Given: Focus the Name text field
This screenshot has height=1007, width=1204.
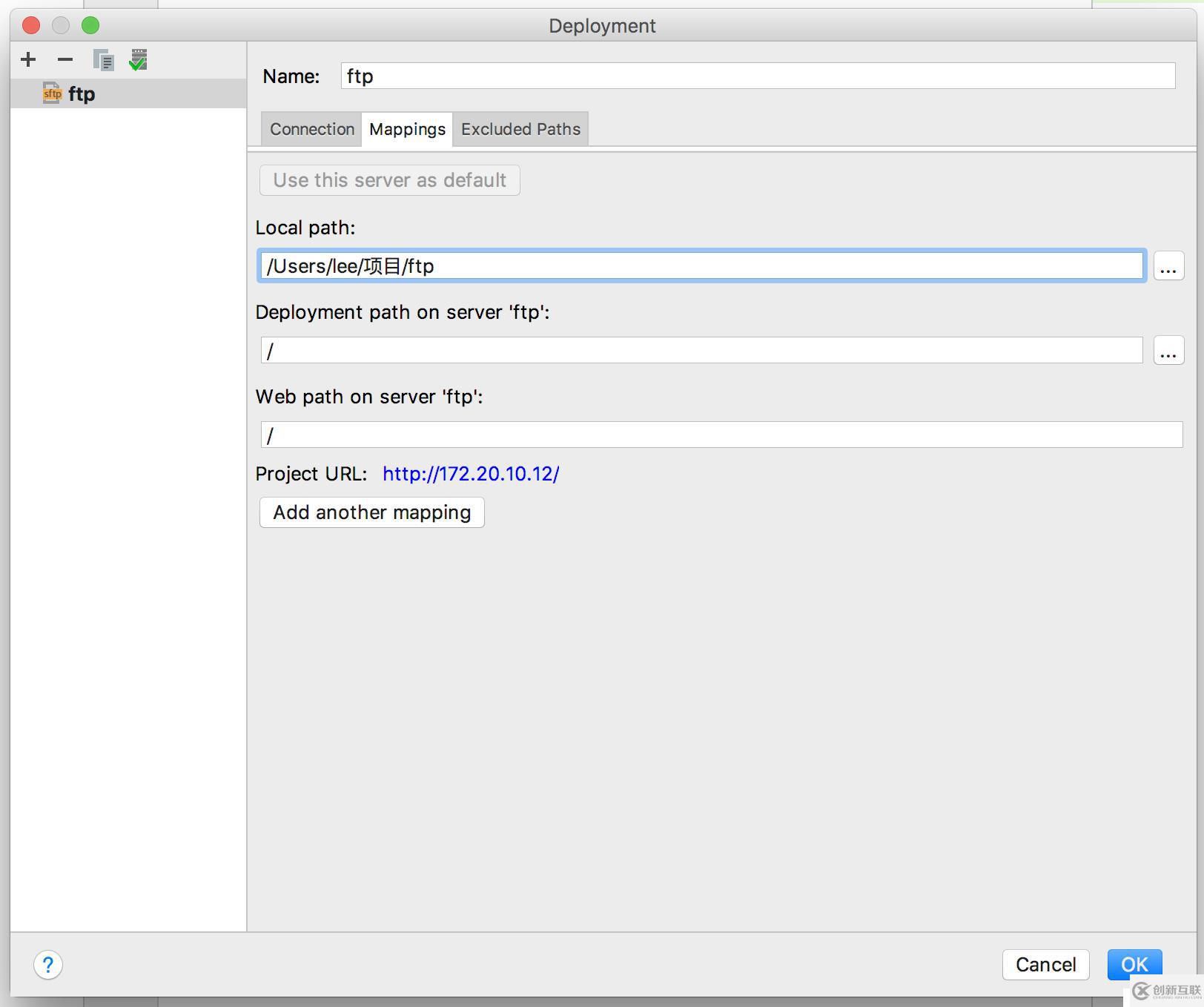Looking at the screenshot, I should point(758,76).
